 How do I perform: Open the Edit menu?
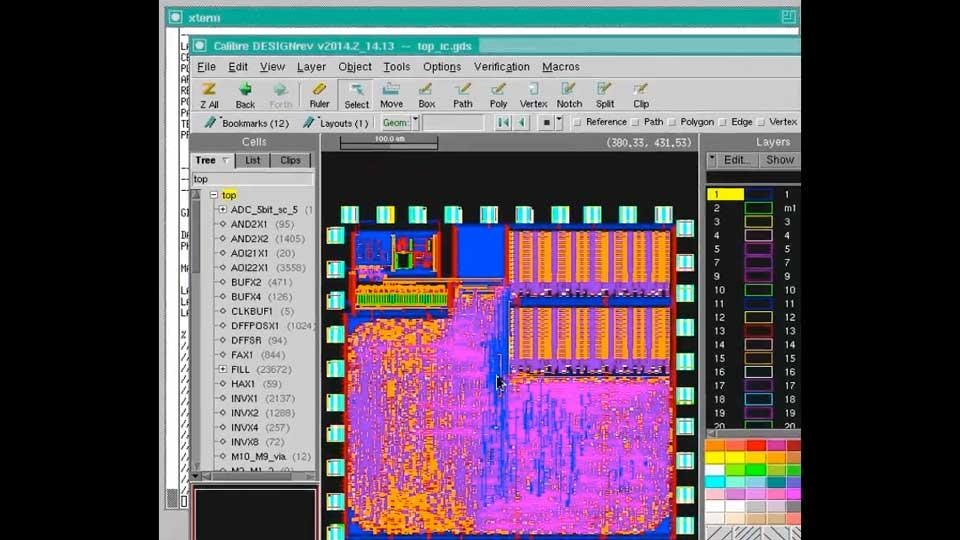point(238,67)
